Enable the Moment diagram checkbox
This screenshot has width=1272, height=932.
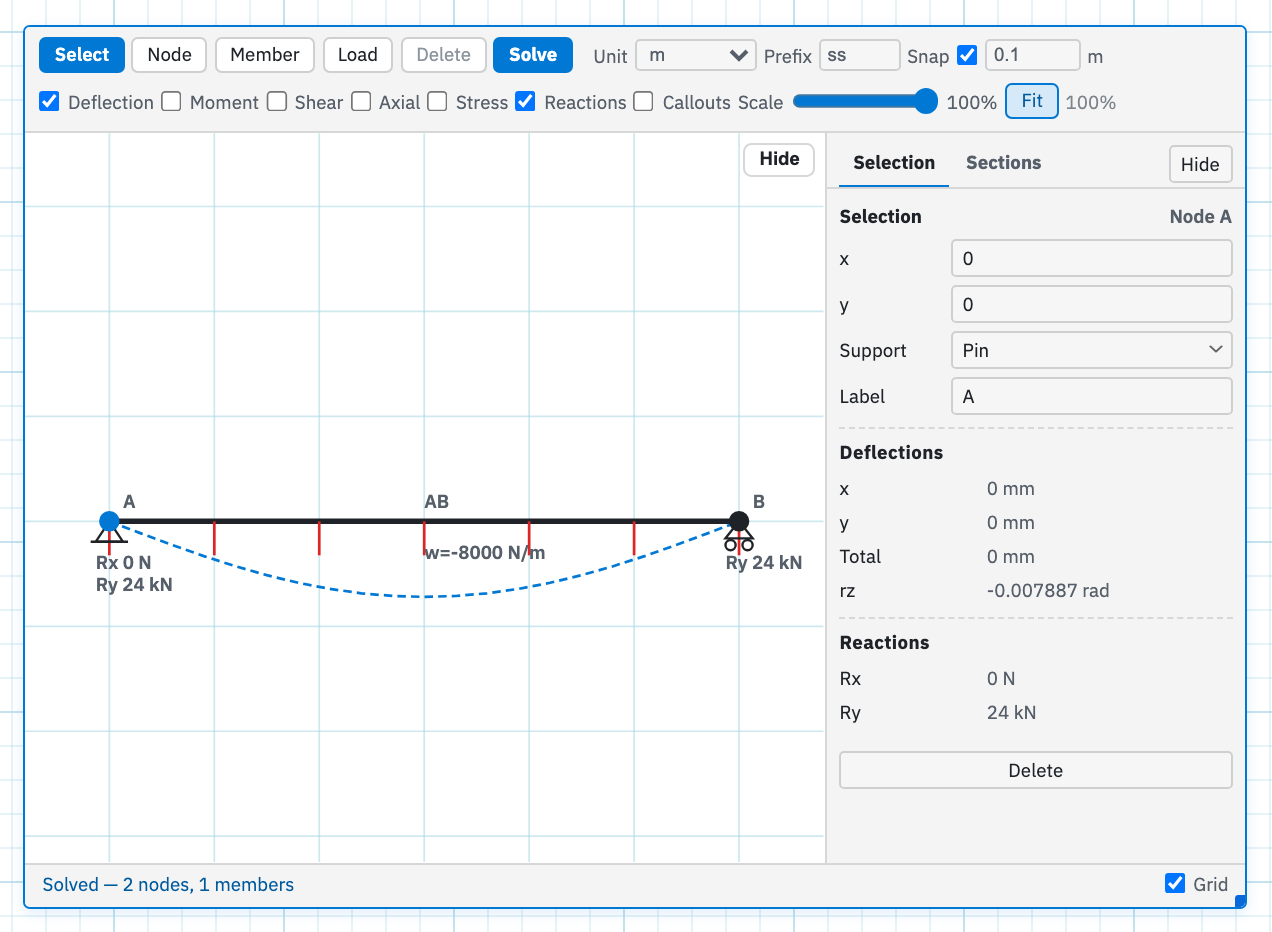click(x=172, y=101)
